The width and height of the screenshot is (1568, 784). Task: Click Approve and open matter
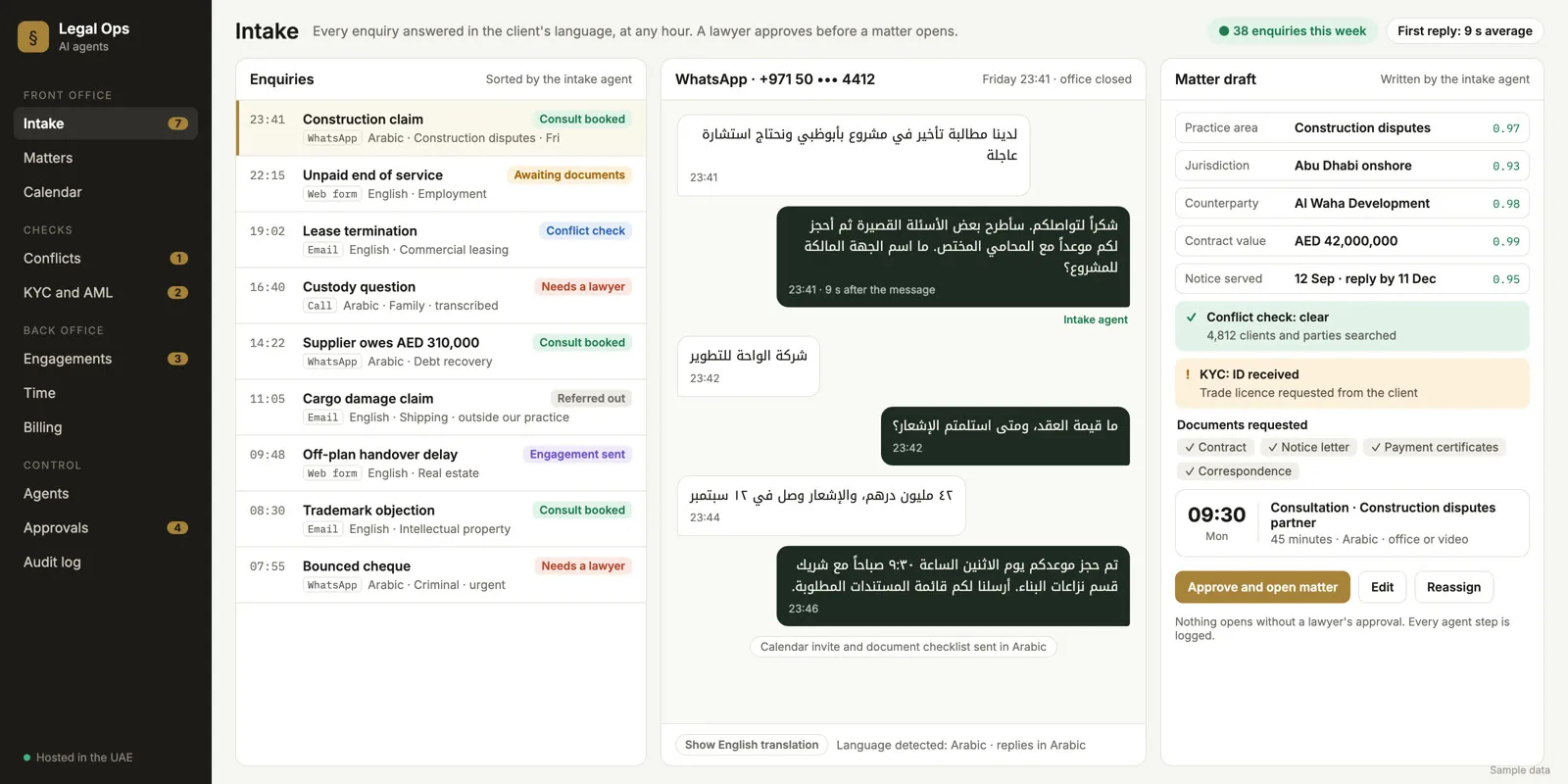[1262, 587]
